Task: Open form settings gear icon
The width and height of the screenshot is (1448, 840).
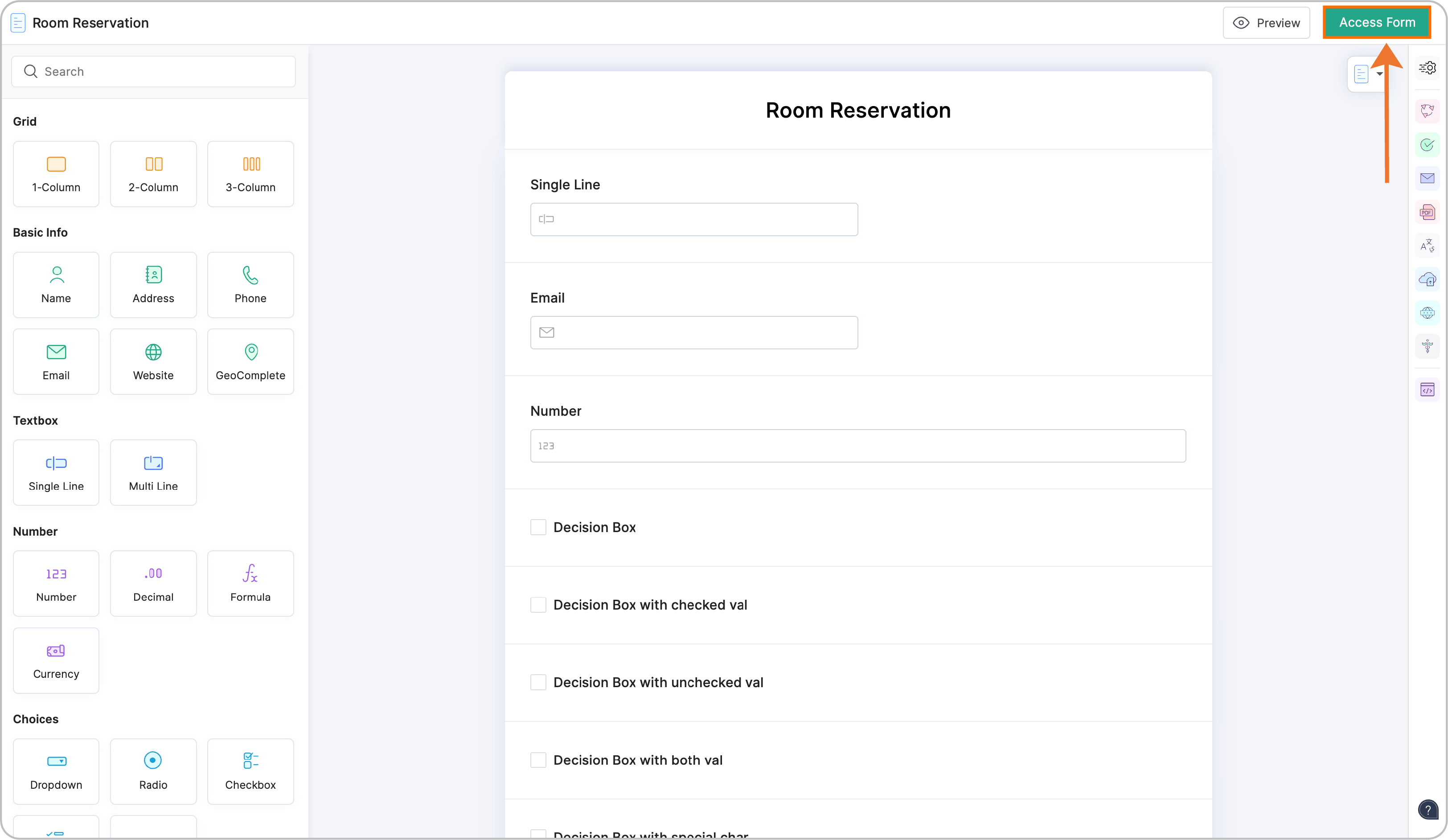Action: click(x=1427, y=68)
